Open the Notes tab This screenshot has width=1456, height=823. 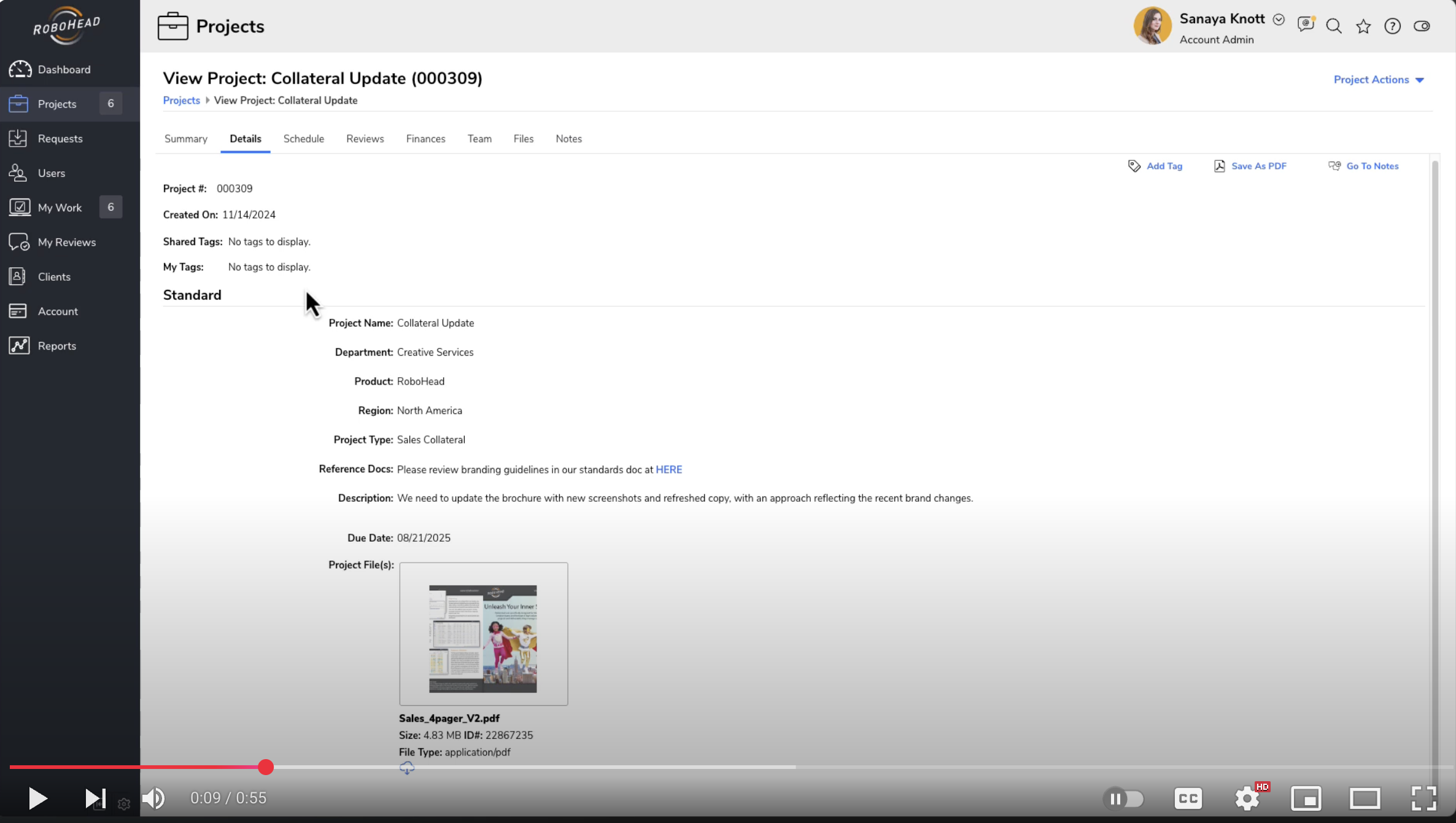point(568,139)
